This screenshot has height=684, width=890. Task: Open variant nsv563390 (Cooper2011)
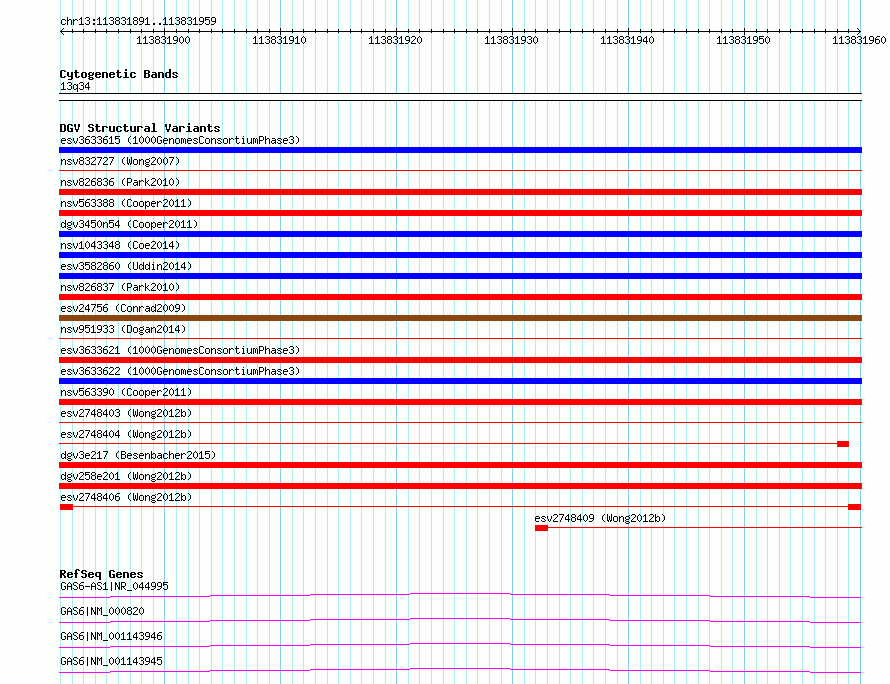point(126,392)
